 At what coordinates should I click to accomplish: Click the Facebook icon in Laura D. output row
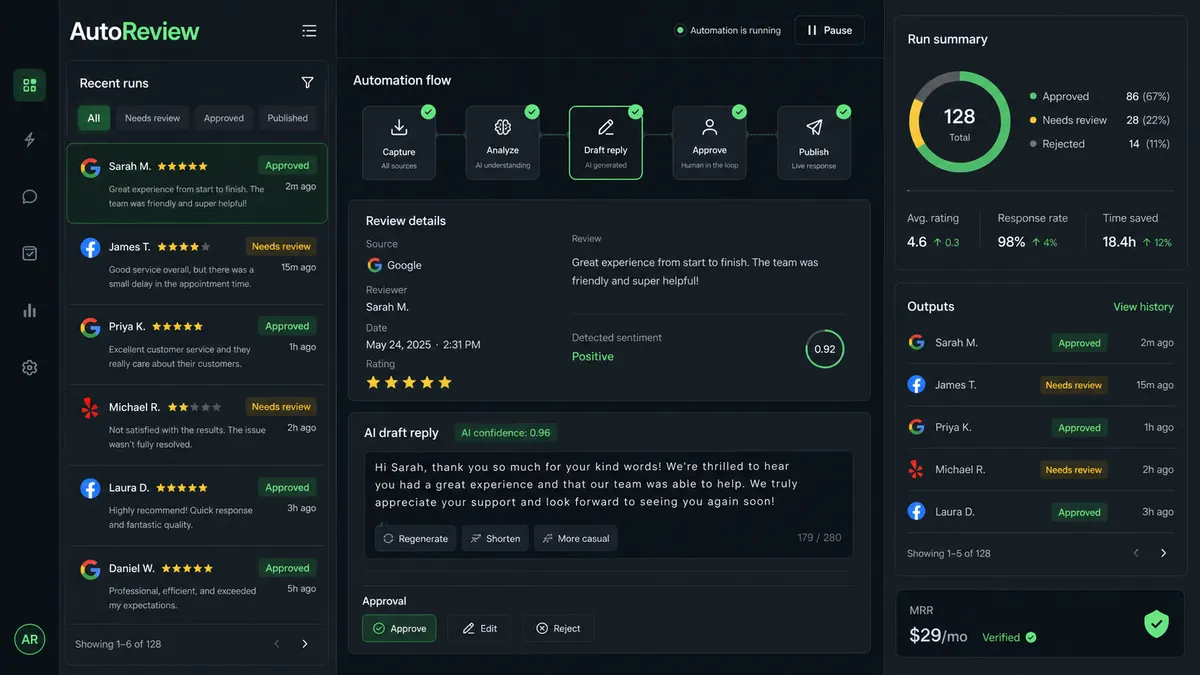(x=916, y=511)
